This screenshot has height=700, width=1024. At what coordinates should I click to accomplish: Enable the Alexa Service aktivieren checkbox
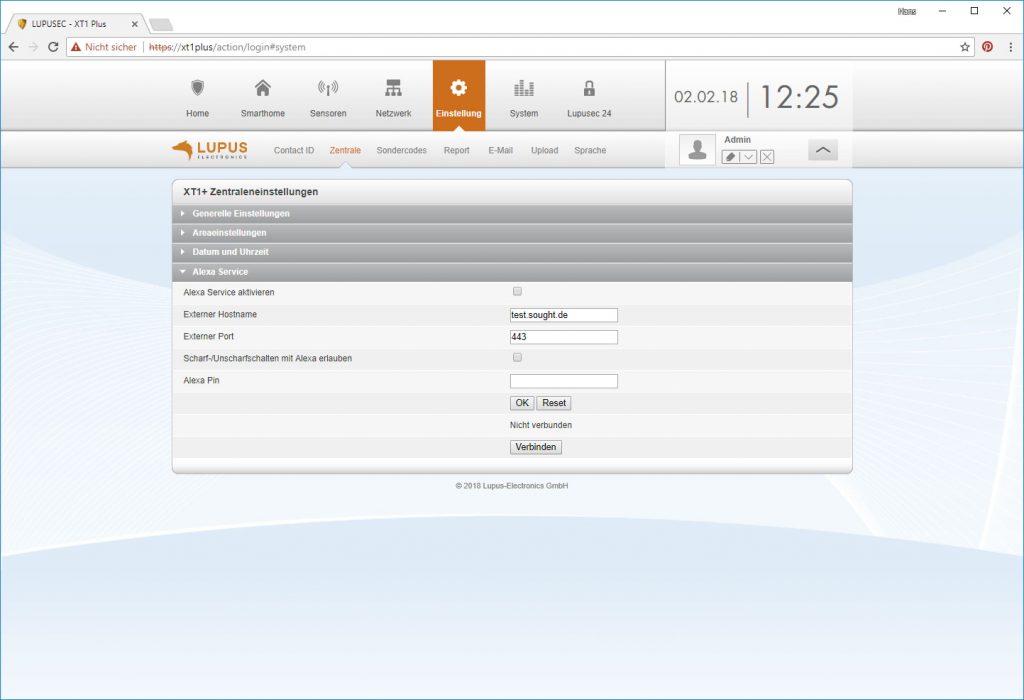tap(517, 292)
